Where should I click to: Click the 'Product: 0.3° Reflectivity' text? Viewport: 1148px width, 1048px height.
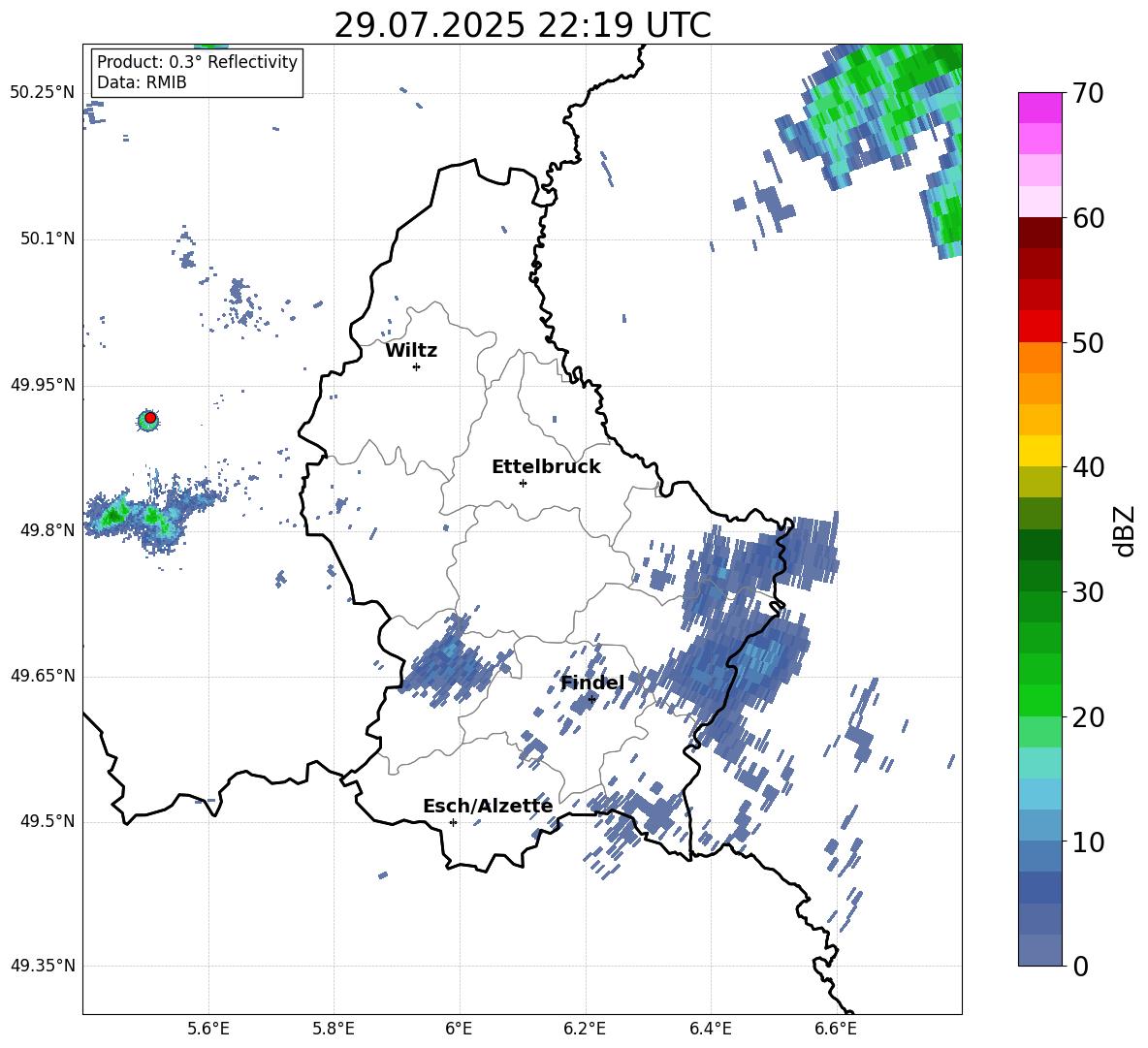pyautogui.click(x=197, y=62)
